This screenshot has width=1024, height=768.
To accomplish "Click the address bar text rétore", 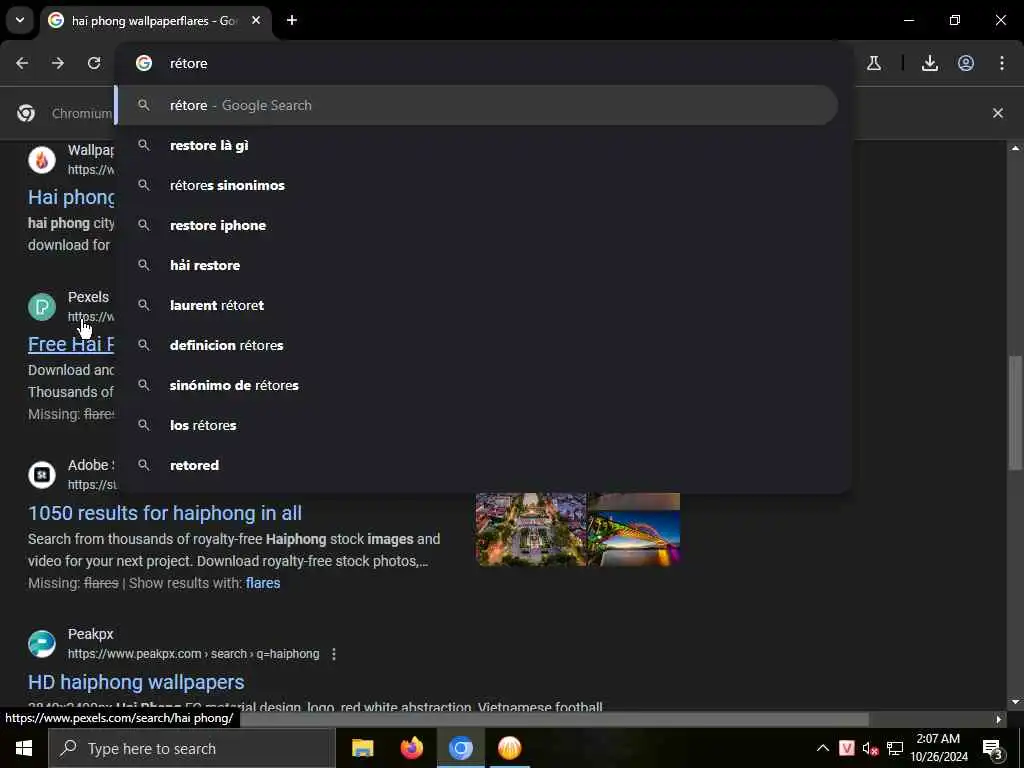I will pos(189,63).
